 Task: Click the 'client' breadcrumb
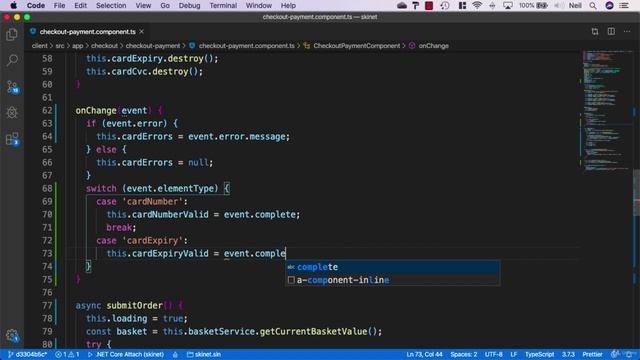tap(40, 46)
